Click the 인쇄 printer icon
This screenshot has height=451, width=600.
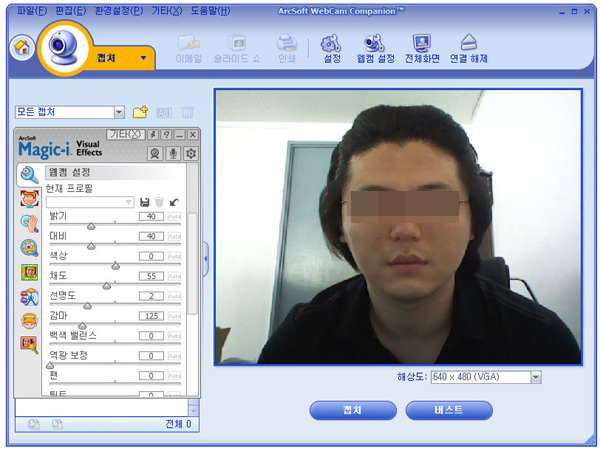[287, 49]
